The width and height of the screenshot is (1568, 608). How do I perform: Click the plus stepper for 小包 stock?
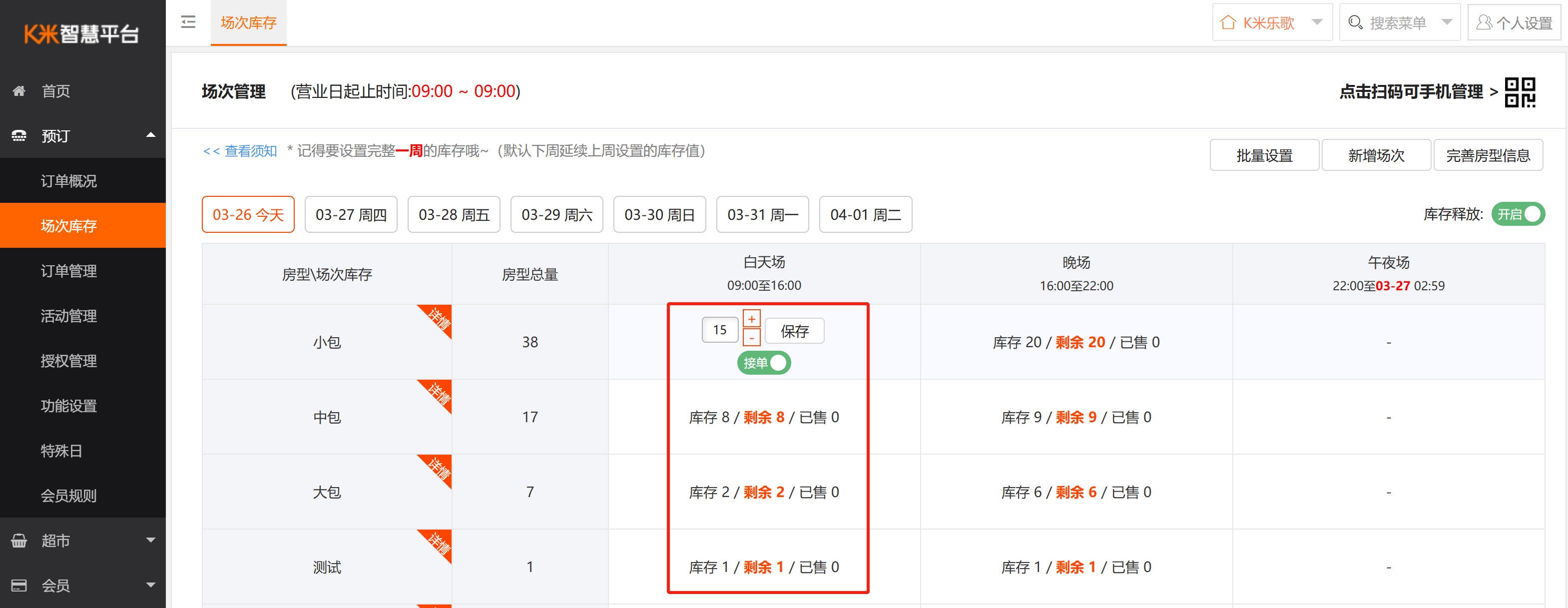[x=751, y=319]
